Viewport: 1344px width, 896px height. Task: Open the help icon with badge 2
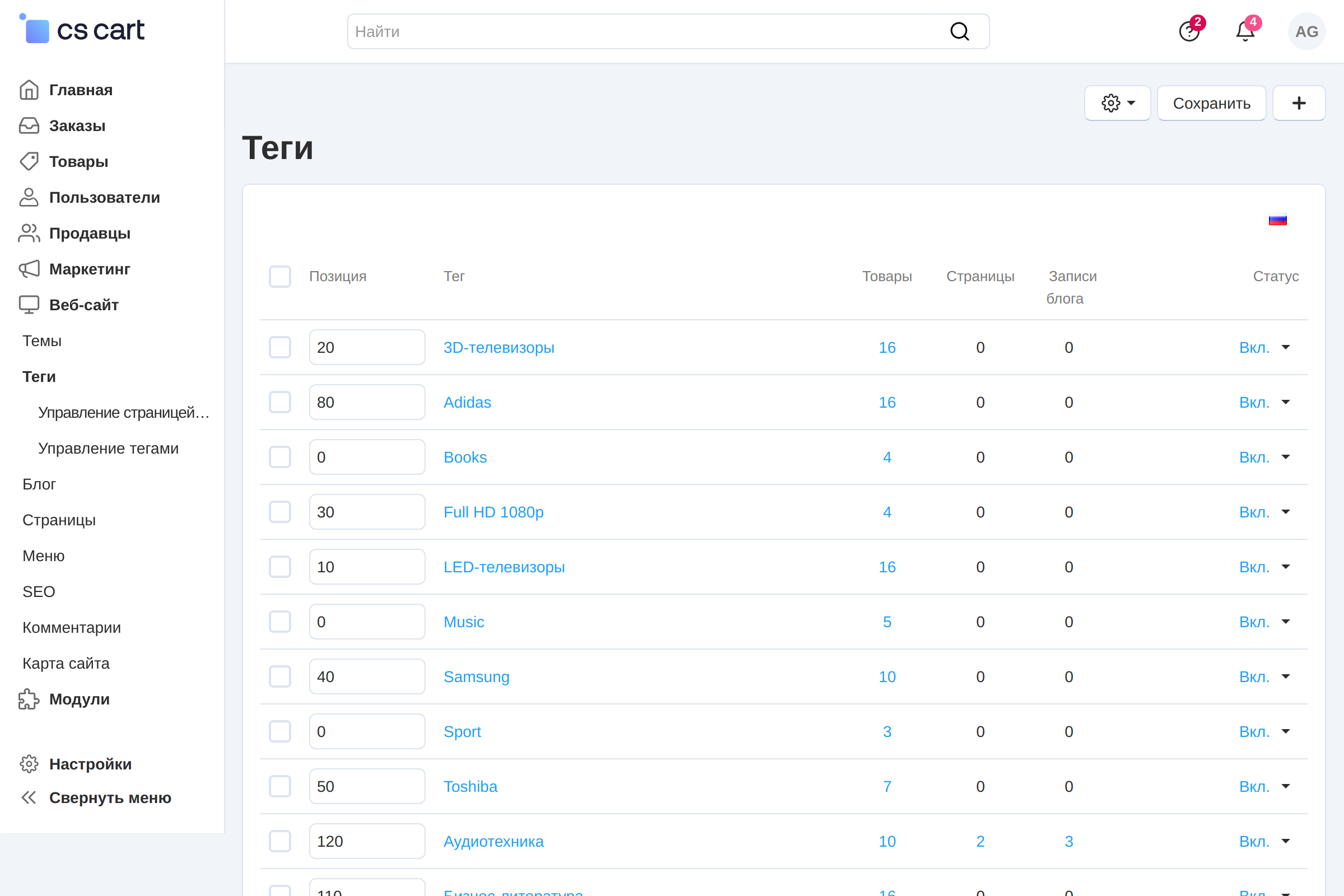[1189, 31]
